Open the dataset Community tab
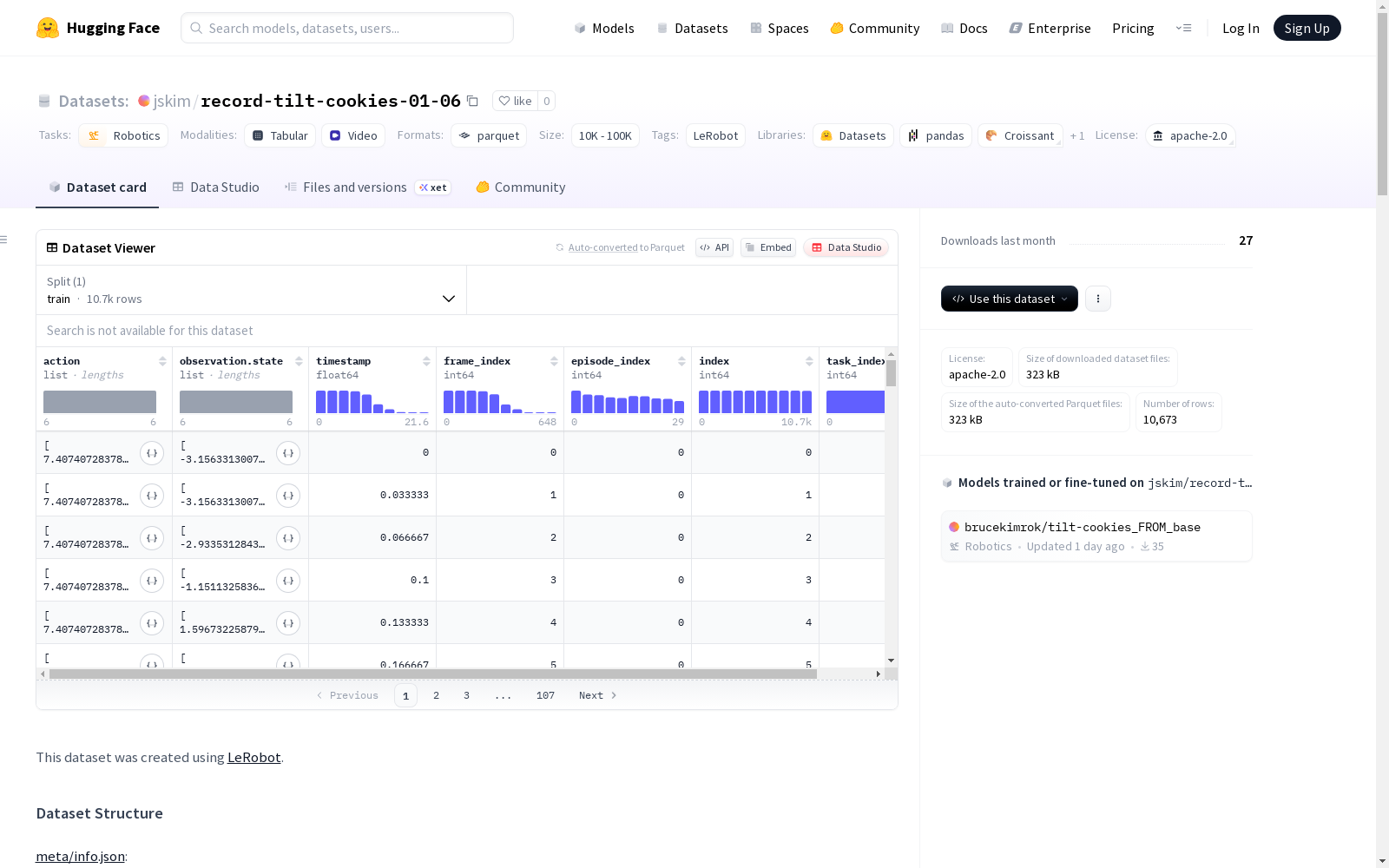Screen dimensions: 1389x868 pos(521,187)
